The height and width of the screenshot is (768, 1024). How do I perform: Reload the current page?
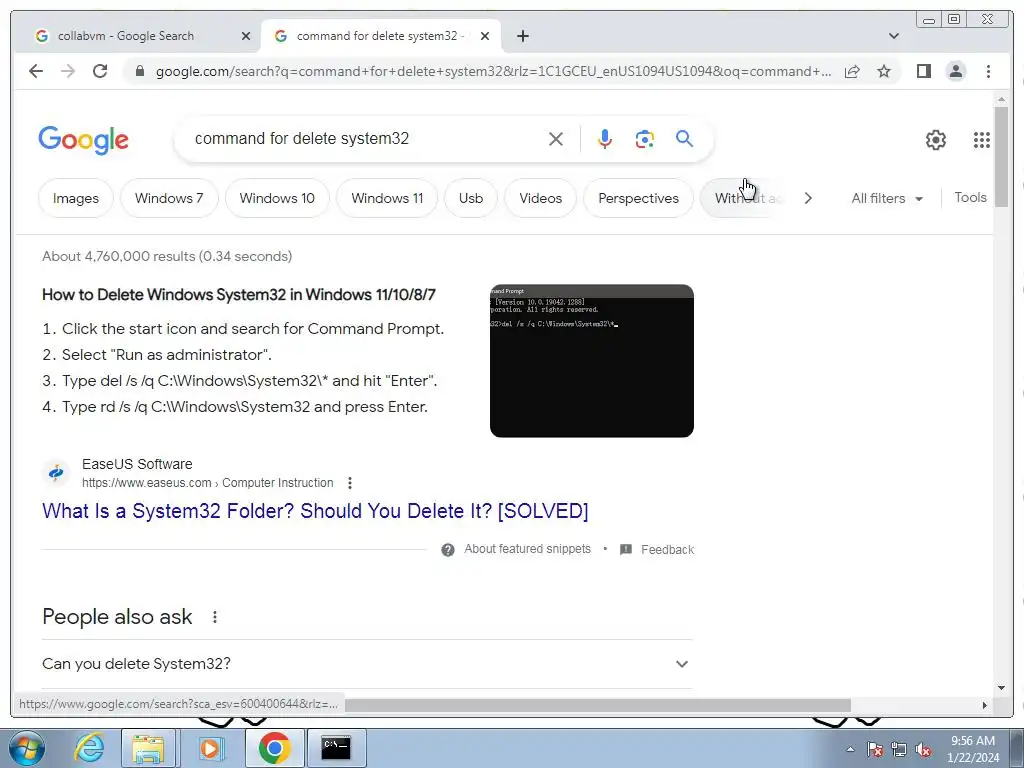[100, 71]
